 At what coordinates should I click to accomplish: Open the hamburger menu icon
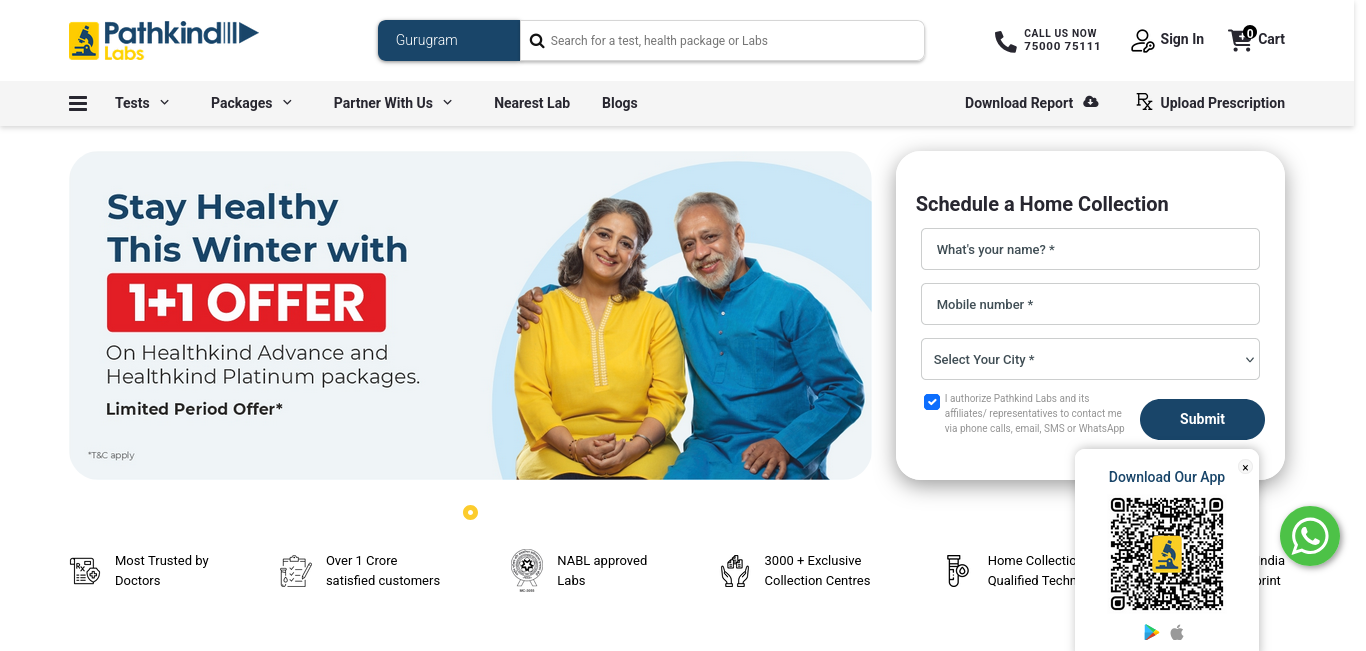pyautogui.click(x=78, y=103)
